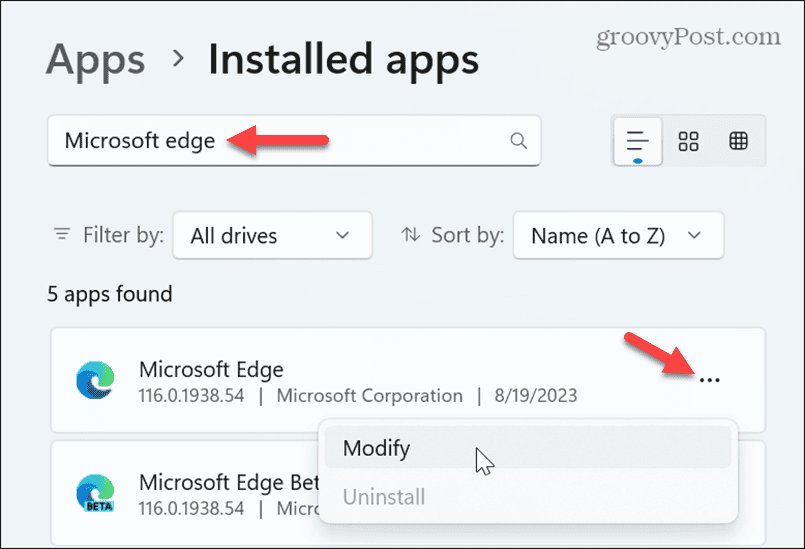805x549 pixels.
Task: Click the Filter by label
Action: pos(124,235)
